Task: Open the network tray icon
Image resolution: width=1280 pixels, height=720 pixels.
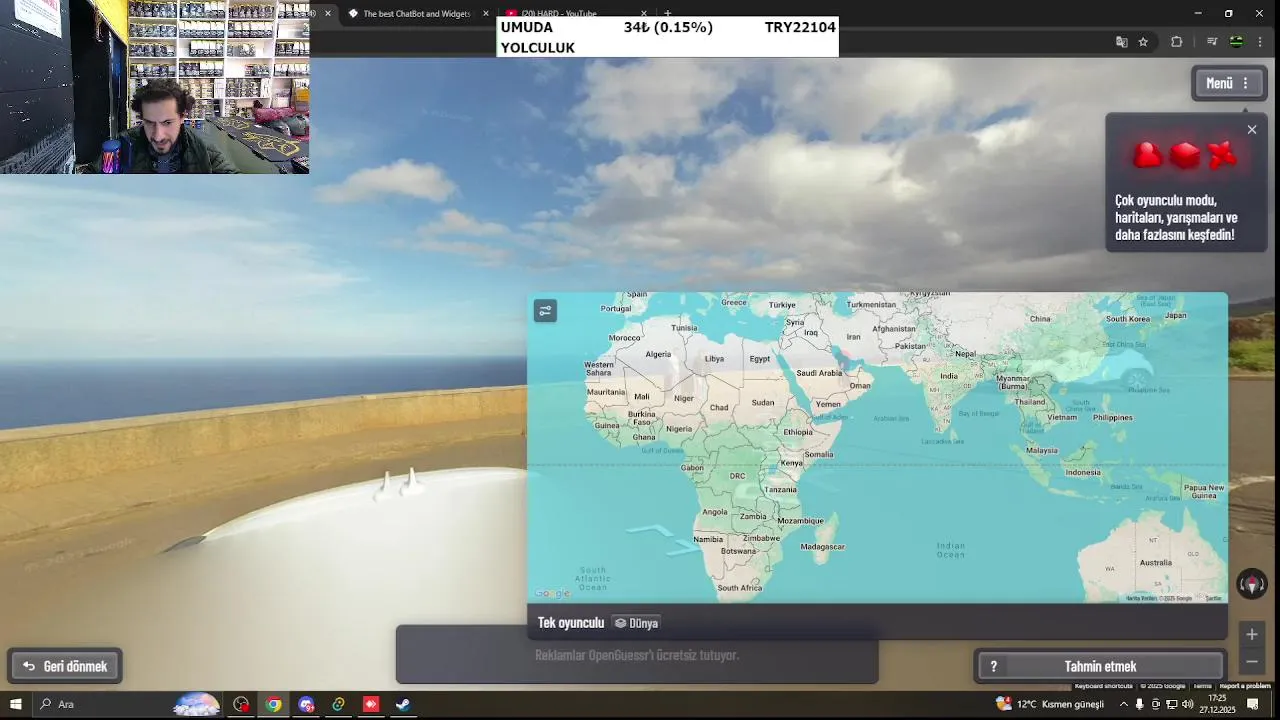Action: 1171,704
